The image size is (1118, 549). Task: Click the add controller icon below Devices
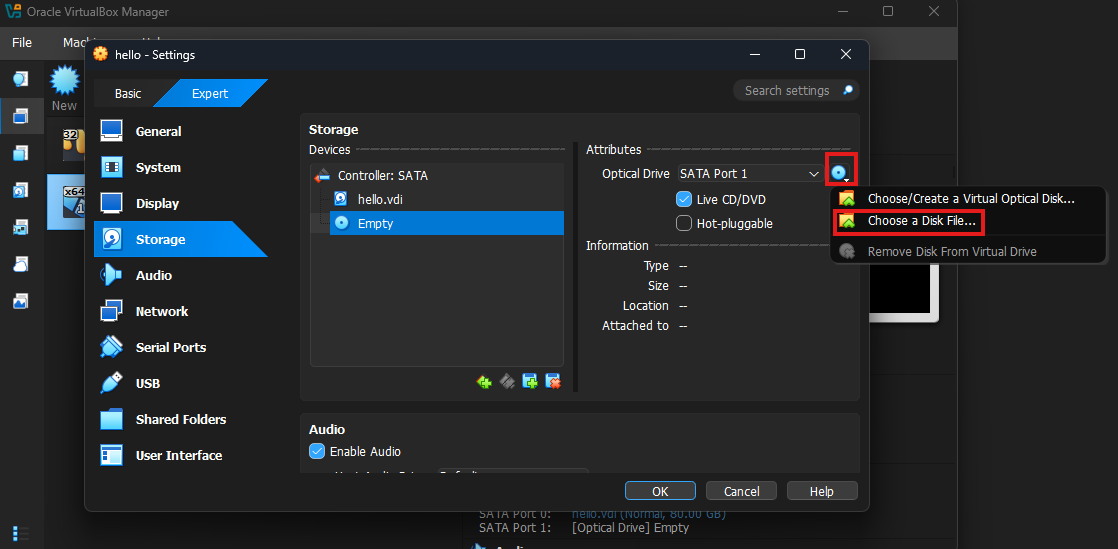[x=484, y=381]
